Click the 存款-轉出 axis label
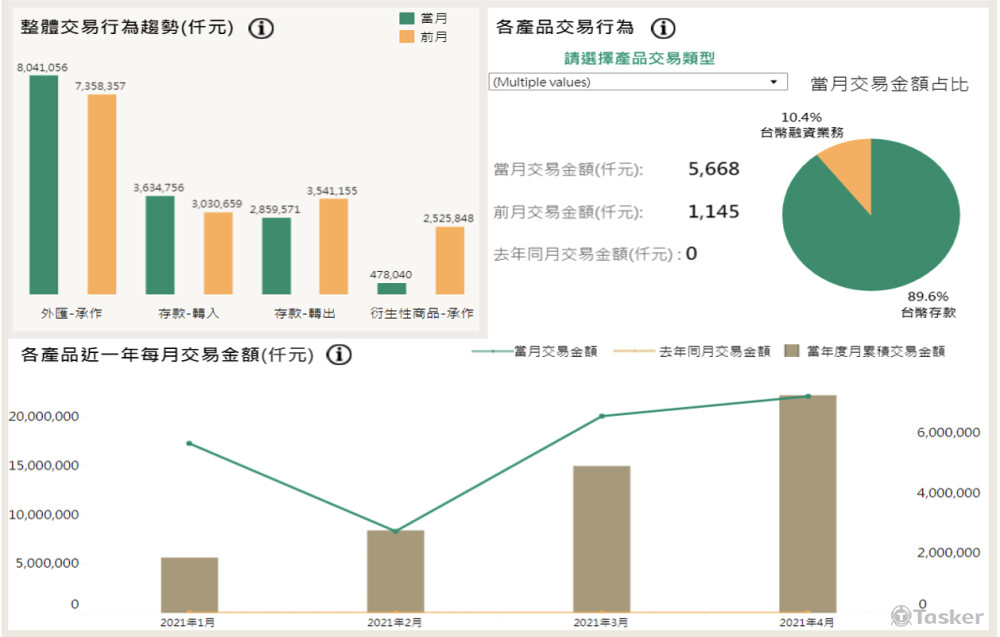The width and height of the screenshot is (1000, 637). point(305,313)
